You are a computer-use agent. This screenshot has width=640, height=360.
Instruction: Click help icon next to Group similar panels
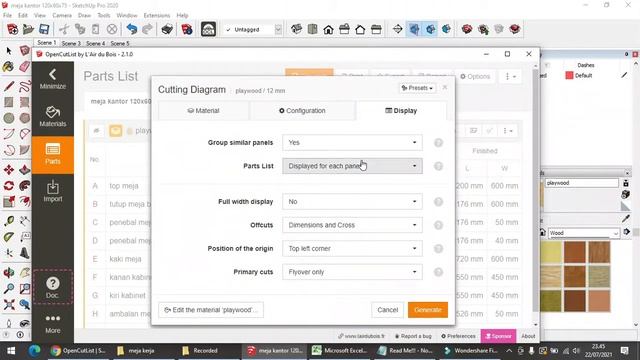click(x=438, y=143)
